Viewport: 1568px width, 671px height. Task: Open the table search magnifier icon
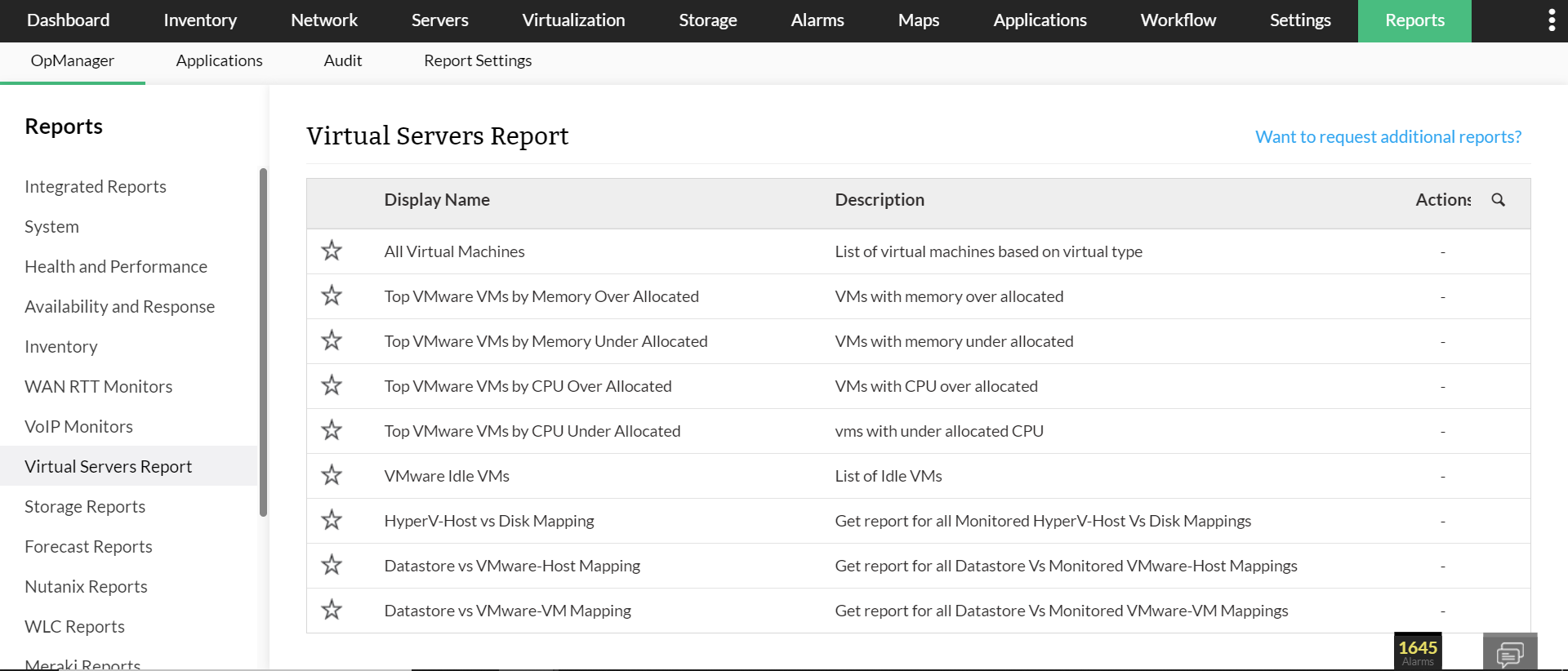click(1498, 200)
